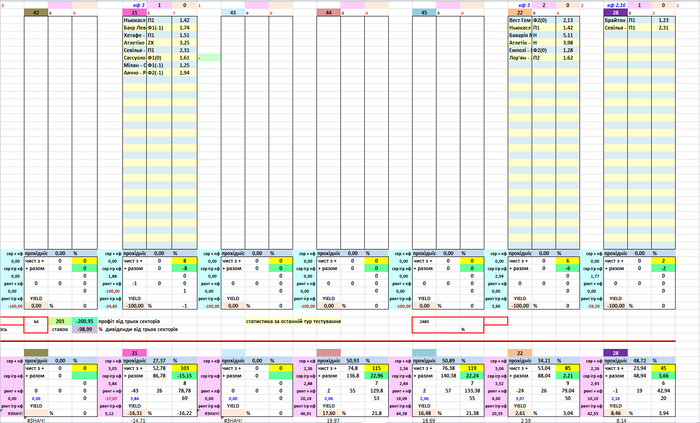Click the прохідніс value 27,37
The image size is (700, 423).
pos(159,360)
